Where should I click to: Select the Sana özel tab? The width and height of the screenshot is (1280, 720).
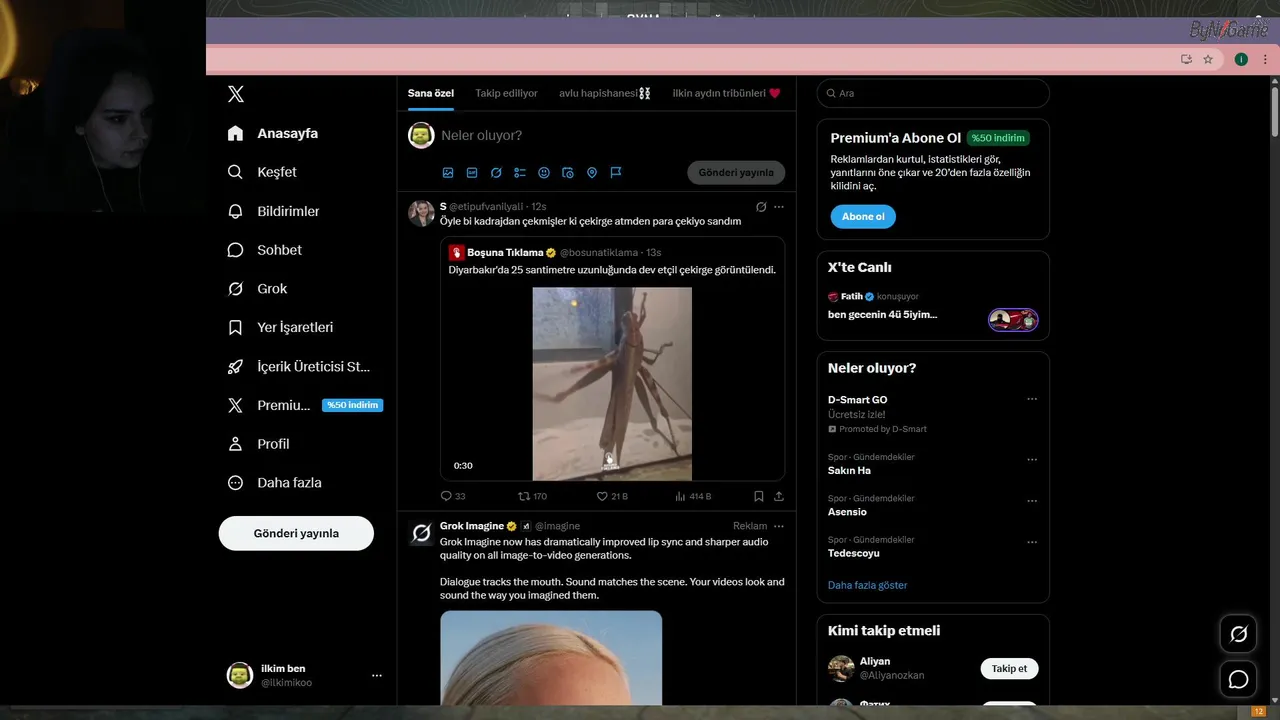(431, 93)
